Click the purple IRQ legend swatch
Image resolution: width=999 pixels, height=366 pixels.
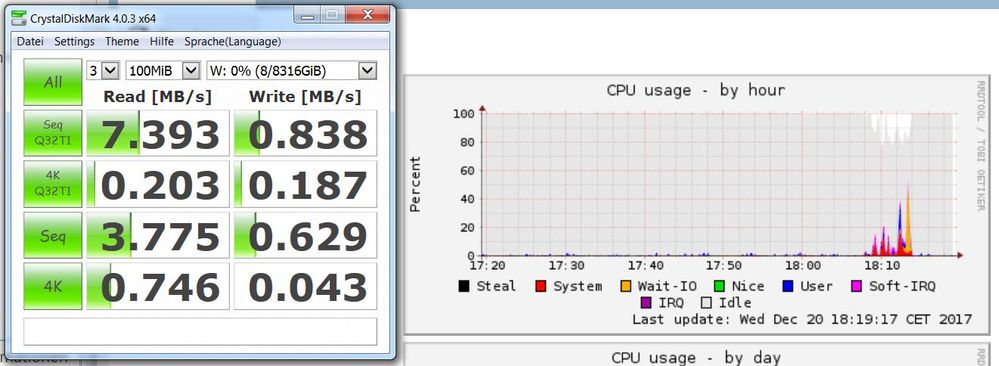click(646, 303)
